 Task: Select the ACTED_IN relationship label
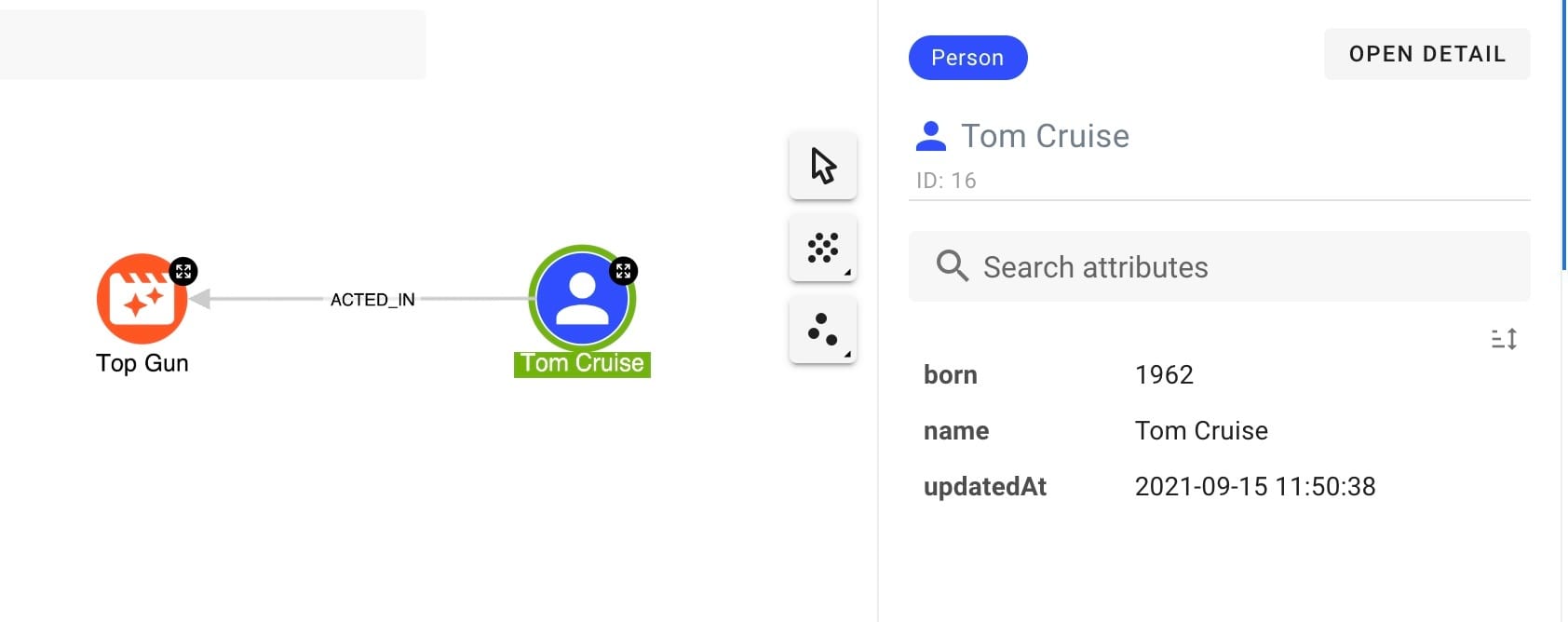point(372,300)
